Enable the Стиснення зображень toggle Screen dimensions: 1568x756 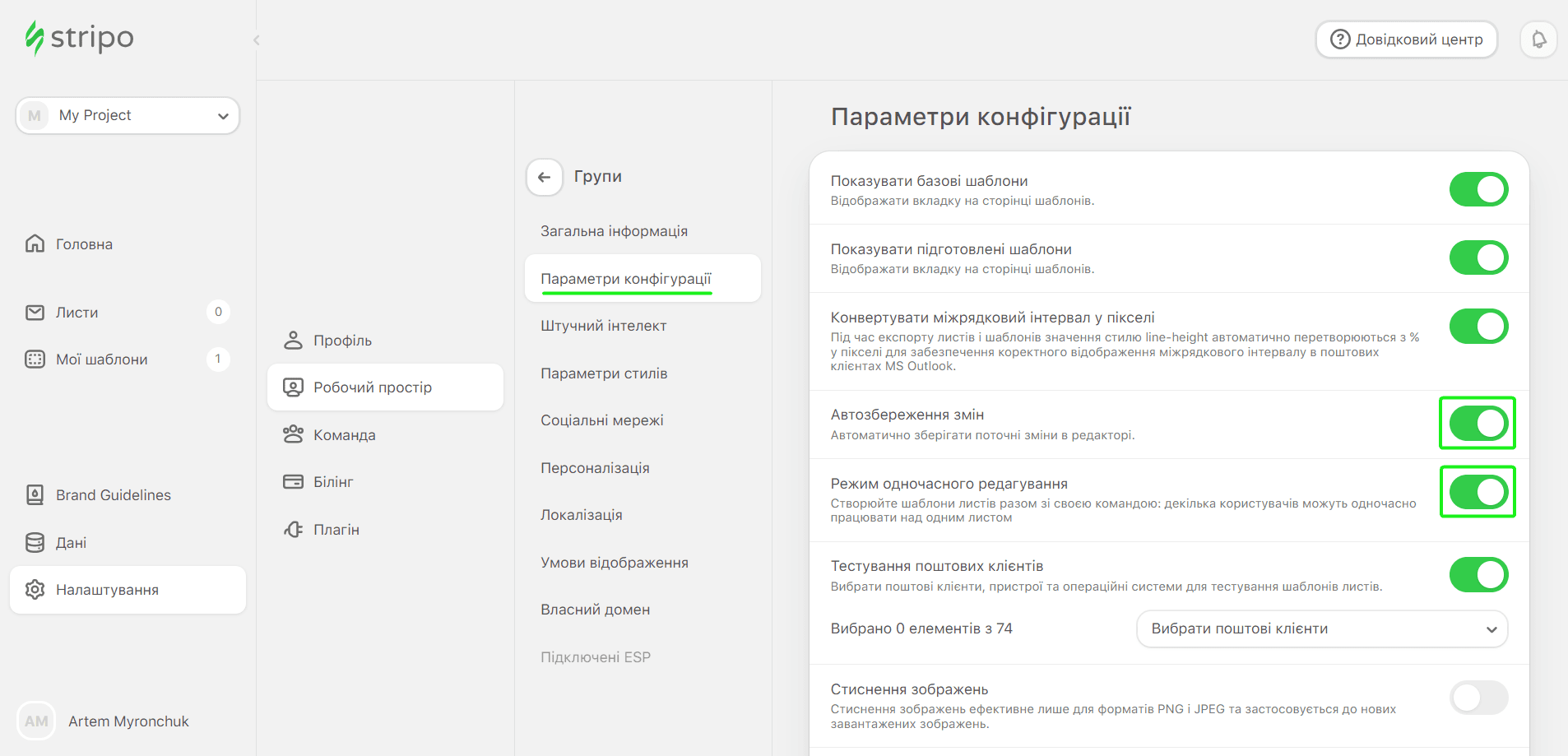(x=1478, y=698)
